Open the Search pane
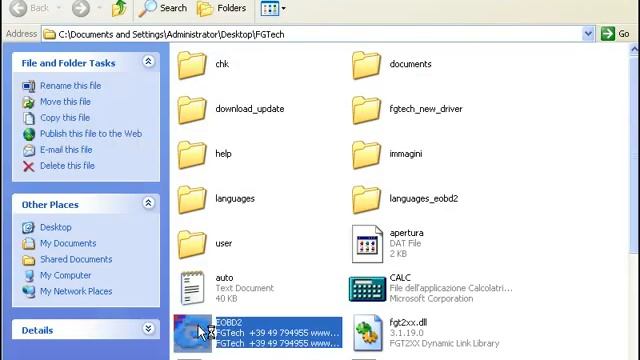The image size is (640, 360). click(162, 8)
